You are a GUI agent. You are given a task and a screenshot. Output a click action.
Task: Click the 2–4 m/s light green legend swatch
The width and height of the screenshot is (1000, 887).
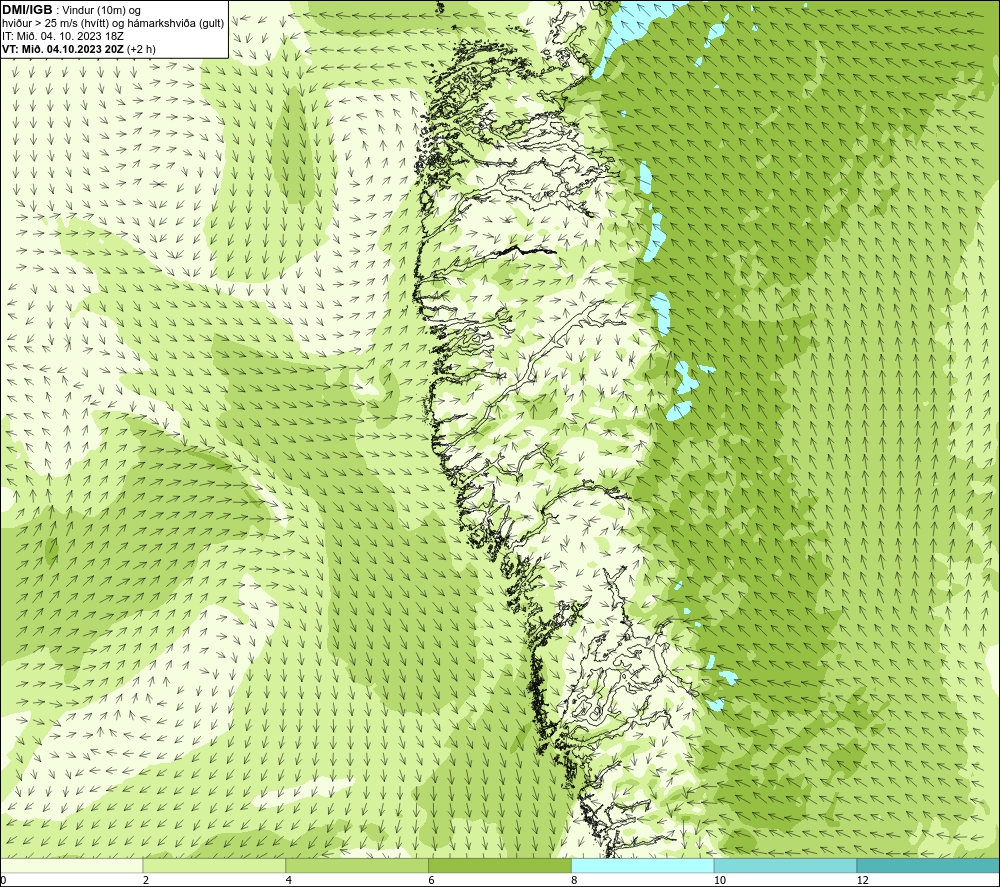click(214, 865)
